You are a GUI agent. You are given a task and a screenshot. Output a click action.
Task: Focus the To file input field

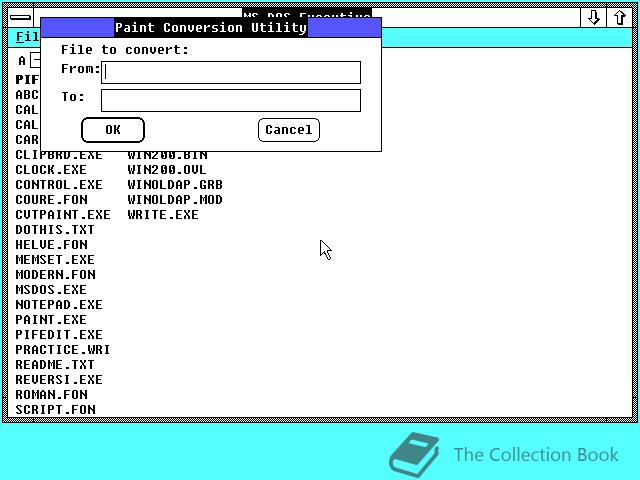[231, 100]
